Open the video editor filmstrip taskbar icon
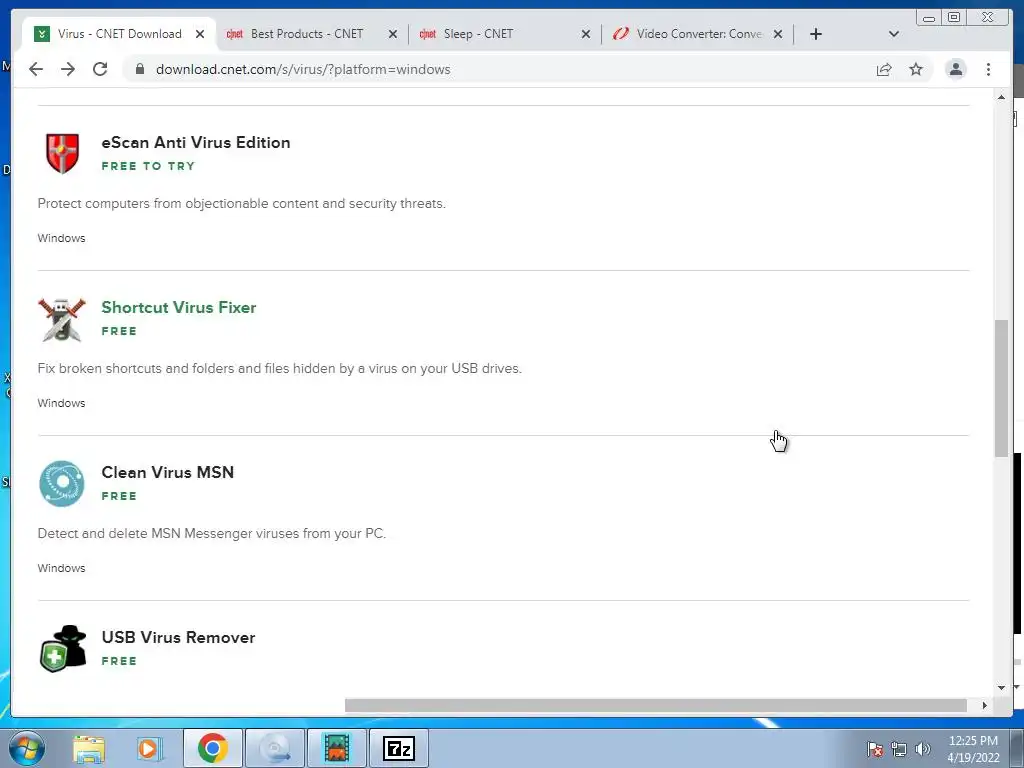This screenshot has width=1024, height=768. pos(337,748)
